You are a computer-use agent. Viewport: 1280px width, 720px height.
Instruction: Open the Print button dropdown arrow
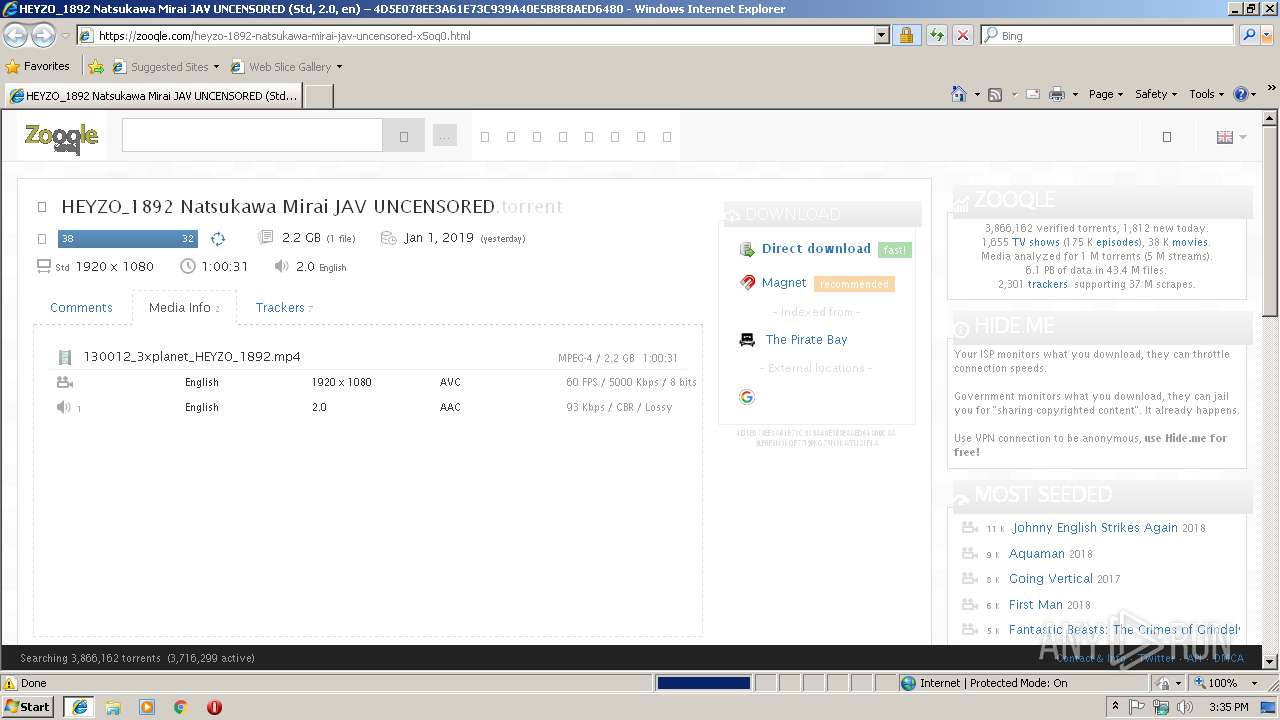pos(1075,94)
